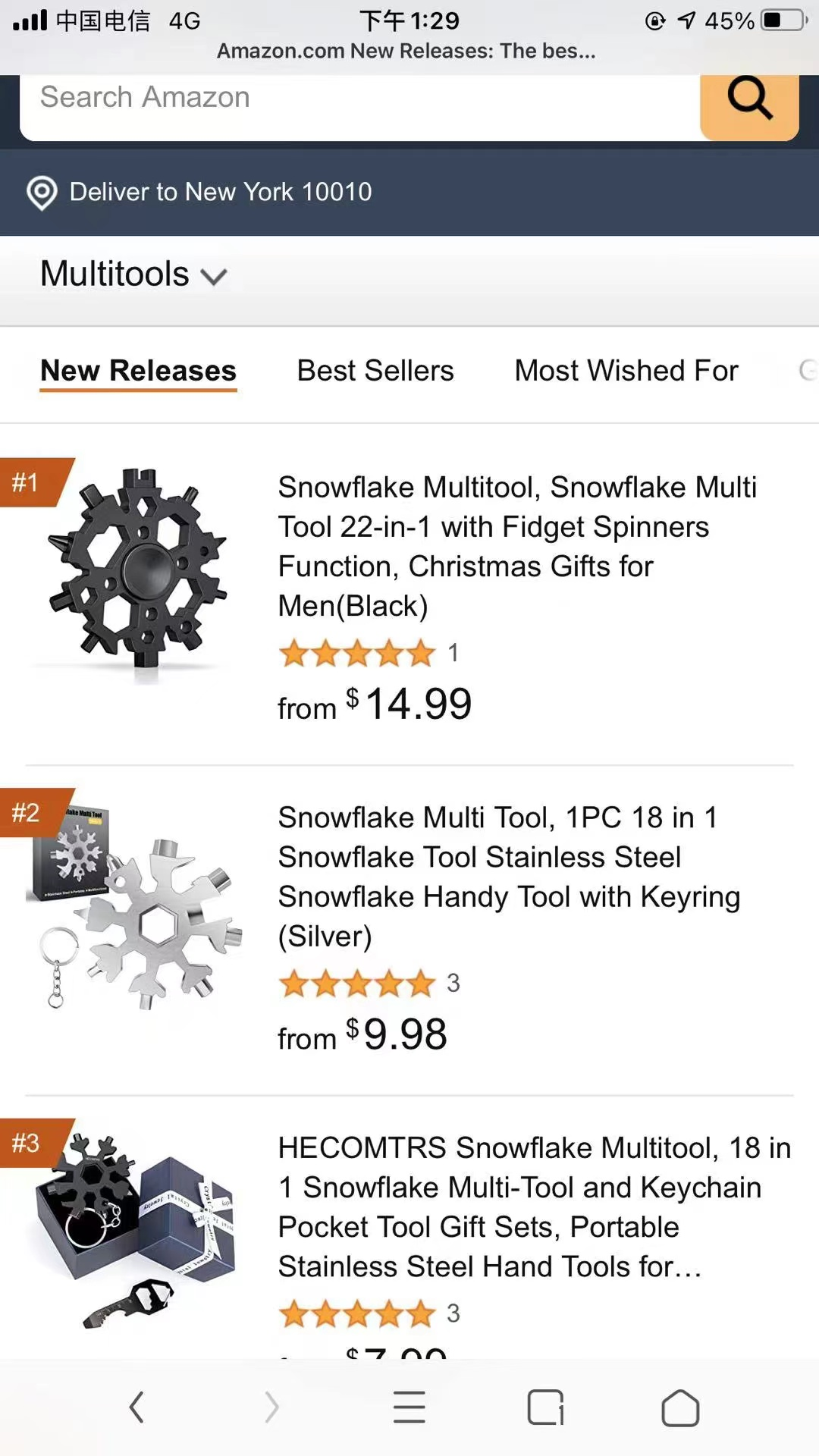
Task: Tap the orange search magnifier button
Action: (x=749, y=99)
